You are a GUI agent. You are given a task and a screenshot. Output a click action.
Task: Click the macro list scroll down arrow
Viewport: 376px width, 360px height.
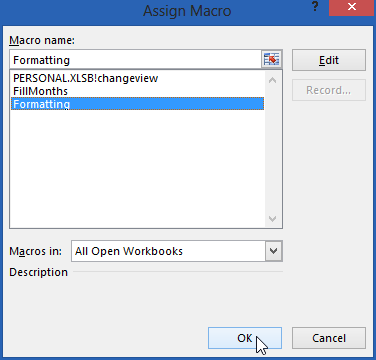pos(273,219)
